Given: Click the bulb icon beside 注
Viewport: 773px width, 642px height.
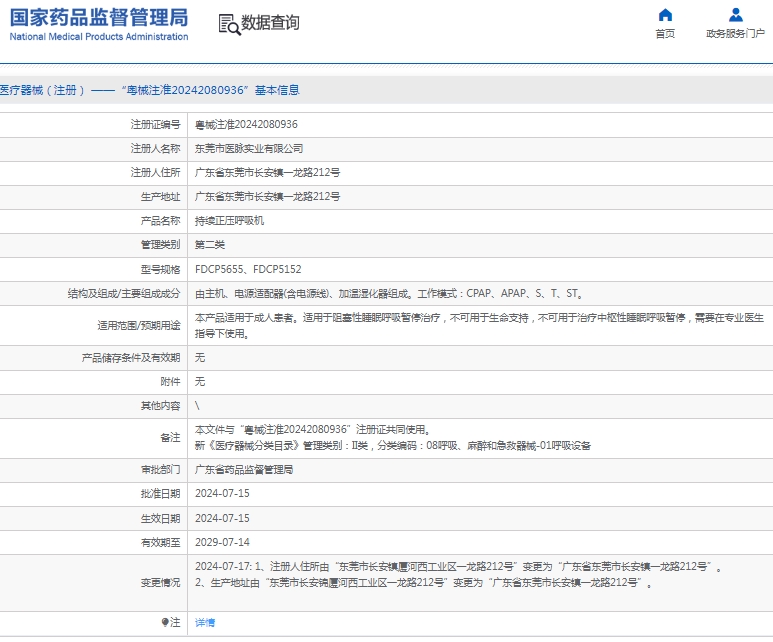Looking at the screenshot, I should [x=165, y=622].
